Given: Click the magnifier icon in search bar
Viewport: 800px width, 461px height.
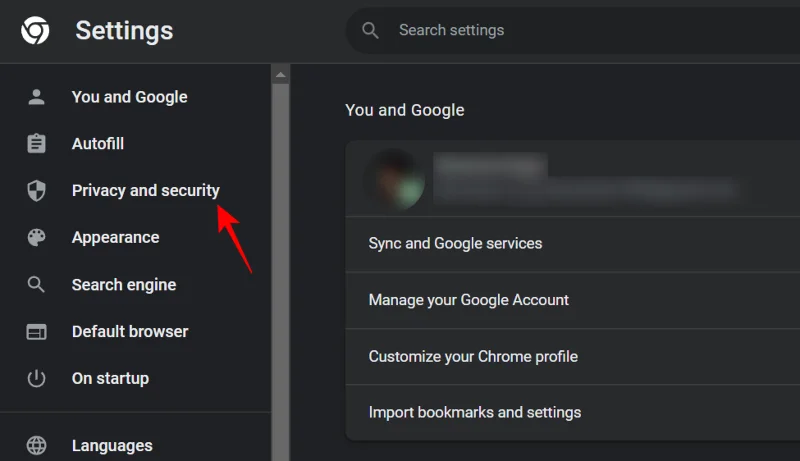Looking at the screenshot, I should pyautogui.click(x=371, y=31).
